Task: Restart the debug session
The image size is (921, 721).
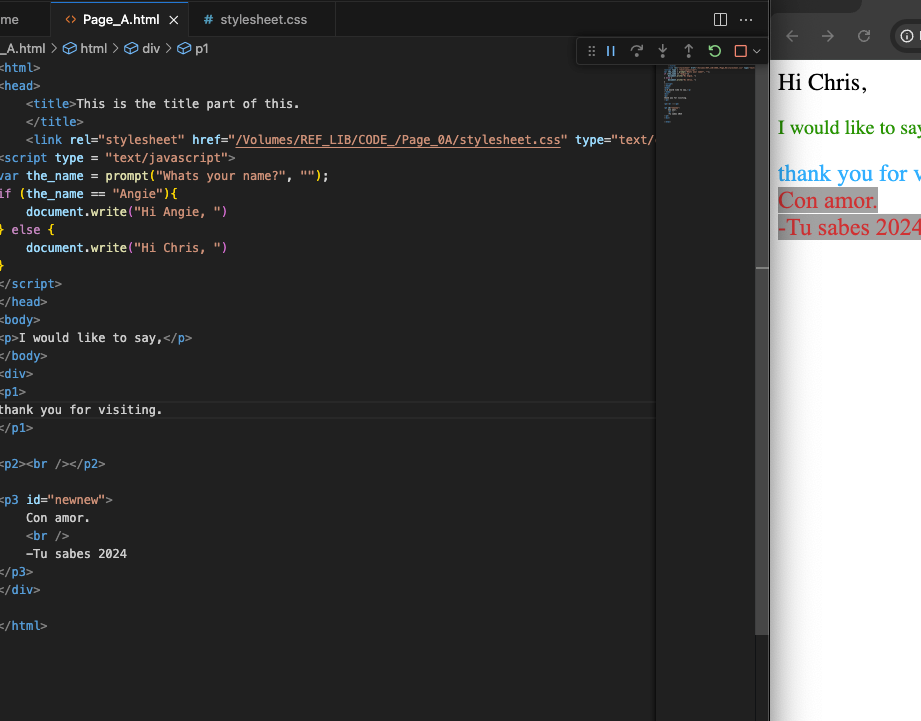Action: [x=714, y=51]
